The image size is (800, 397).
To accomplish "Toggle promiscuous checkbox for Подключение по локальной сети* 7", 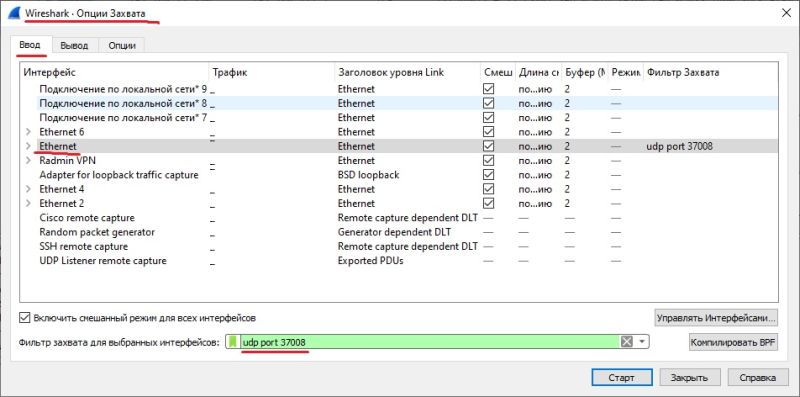I will pos(489,118).
